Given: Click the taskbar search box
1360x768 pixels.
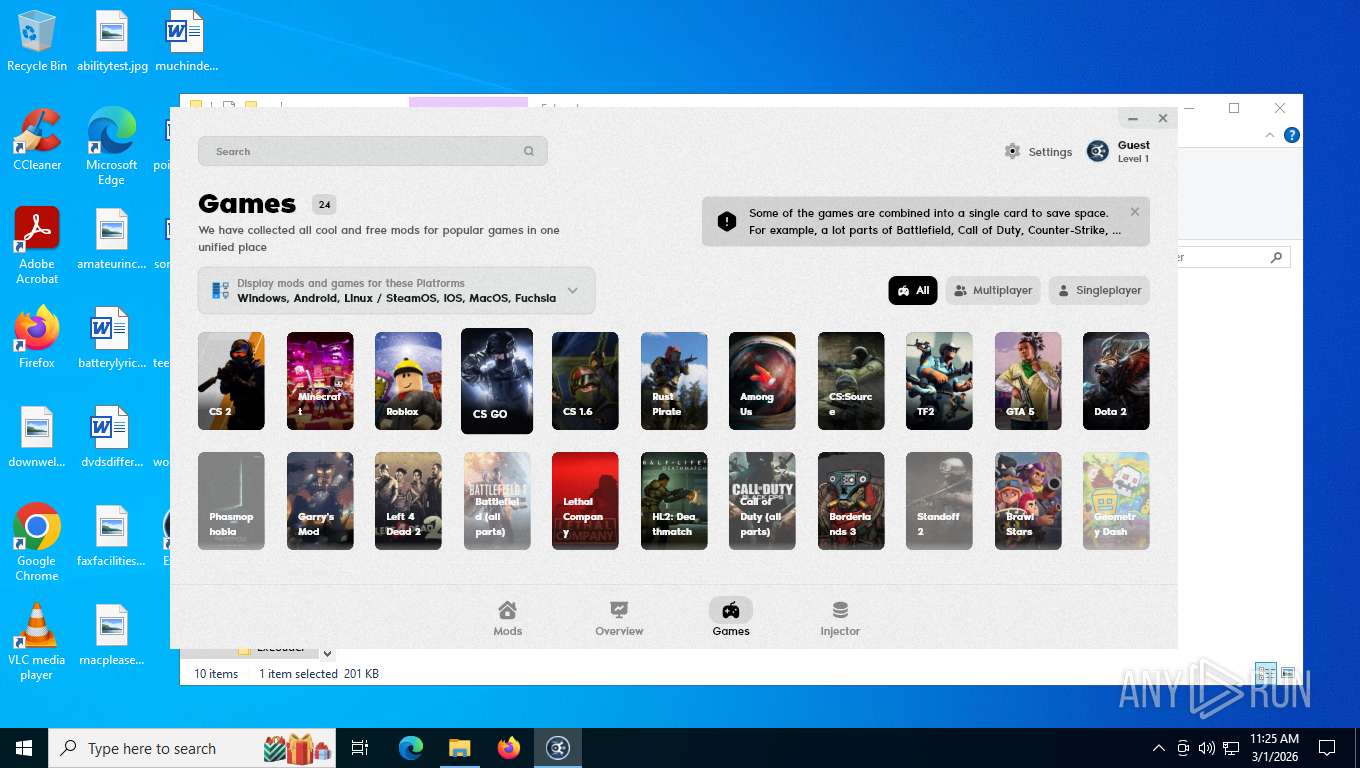Looking at the screenshot, I should 192,748.
